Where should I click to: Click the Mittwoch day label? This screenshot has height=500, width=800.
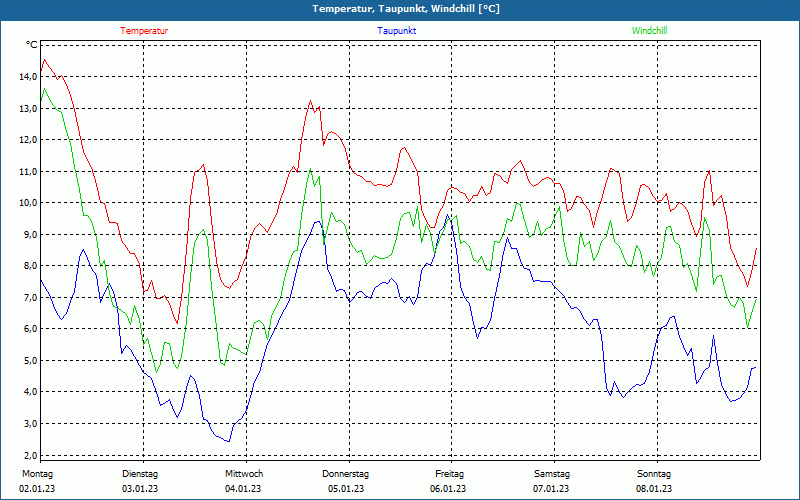click(244, 474)
